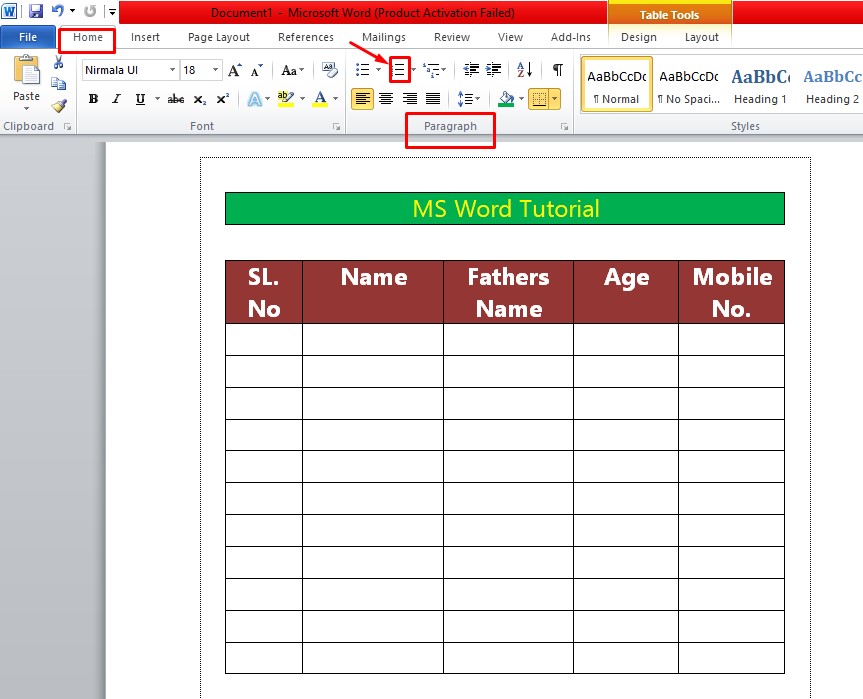Switch to the Insert tab

click(x=145, y=37)
